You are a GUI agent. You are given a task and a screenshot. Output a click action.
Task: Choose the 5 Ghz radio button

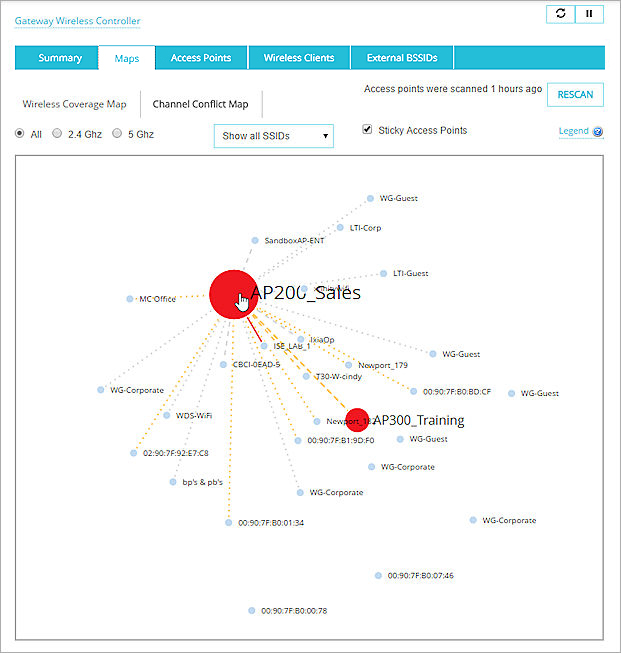point(117,133)
